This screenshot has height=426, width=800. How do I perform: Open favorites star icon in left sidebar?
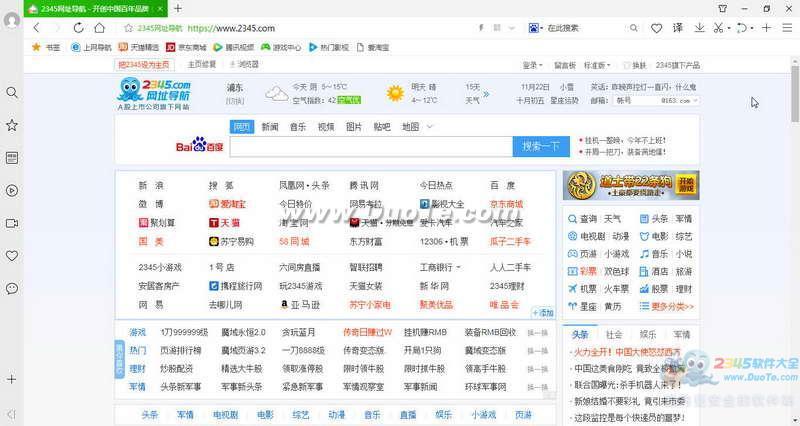coord(12,125)
